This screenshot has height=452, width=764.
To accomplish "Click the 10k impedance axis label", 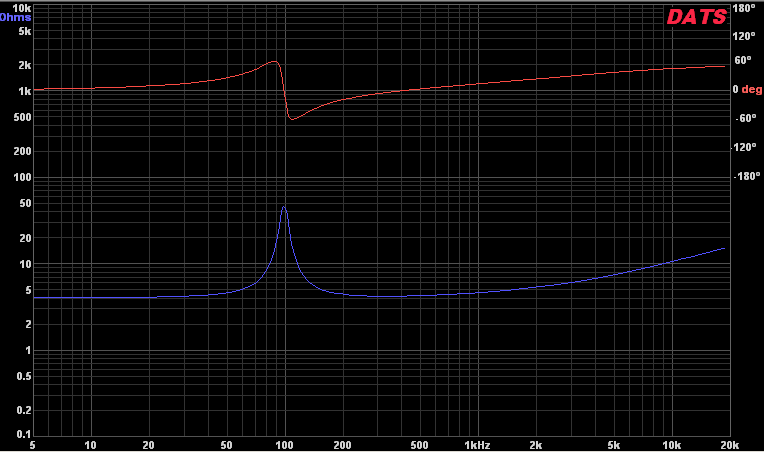I will 21,8.
